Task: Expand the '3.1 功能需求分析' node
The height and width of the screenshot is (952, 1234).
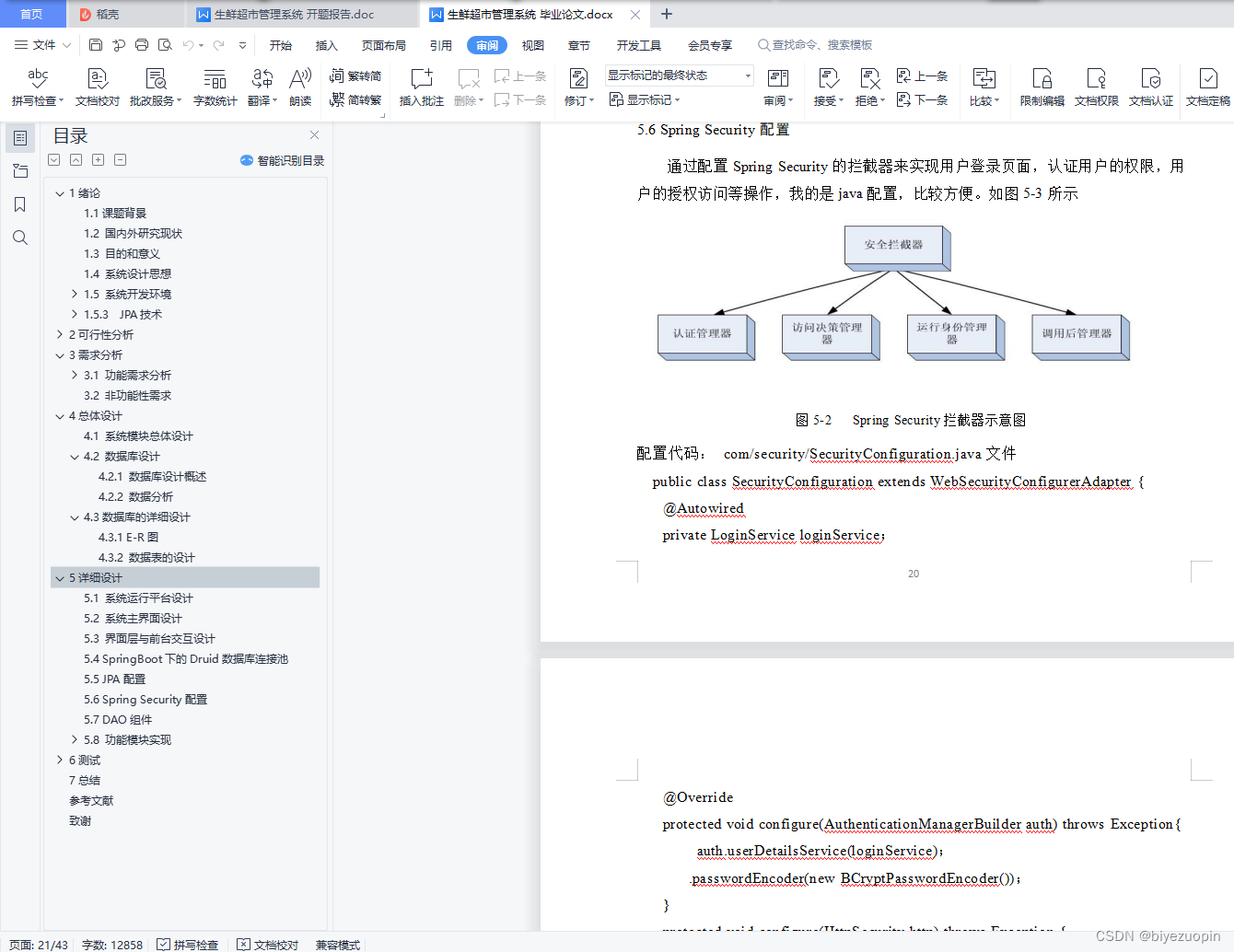Action: tap(75, 376)
